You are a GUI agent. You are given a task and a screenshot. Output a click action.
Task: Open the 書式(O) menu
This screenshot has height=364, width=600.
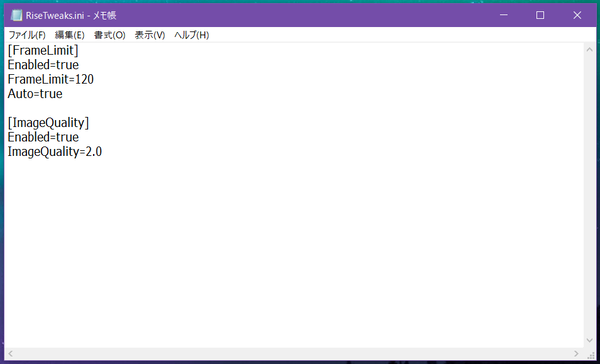pyautogui.click(x=109, y=35)
